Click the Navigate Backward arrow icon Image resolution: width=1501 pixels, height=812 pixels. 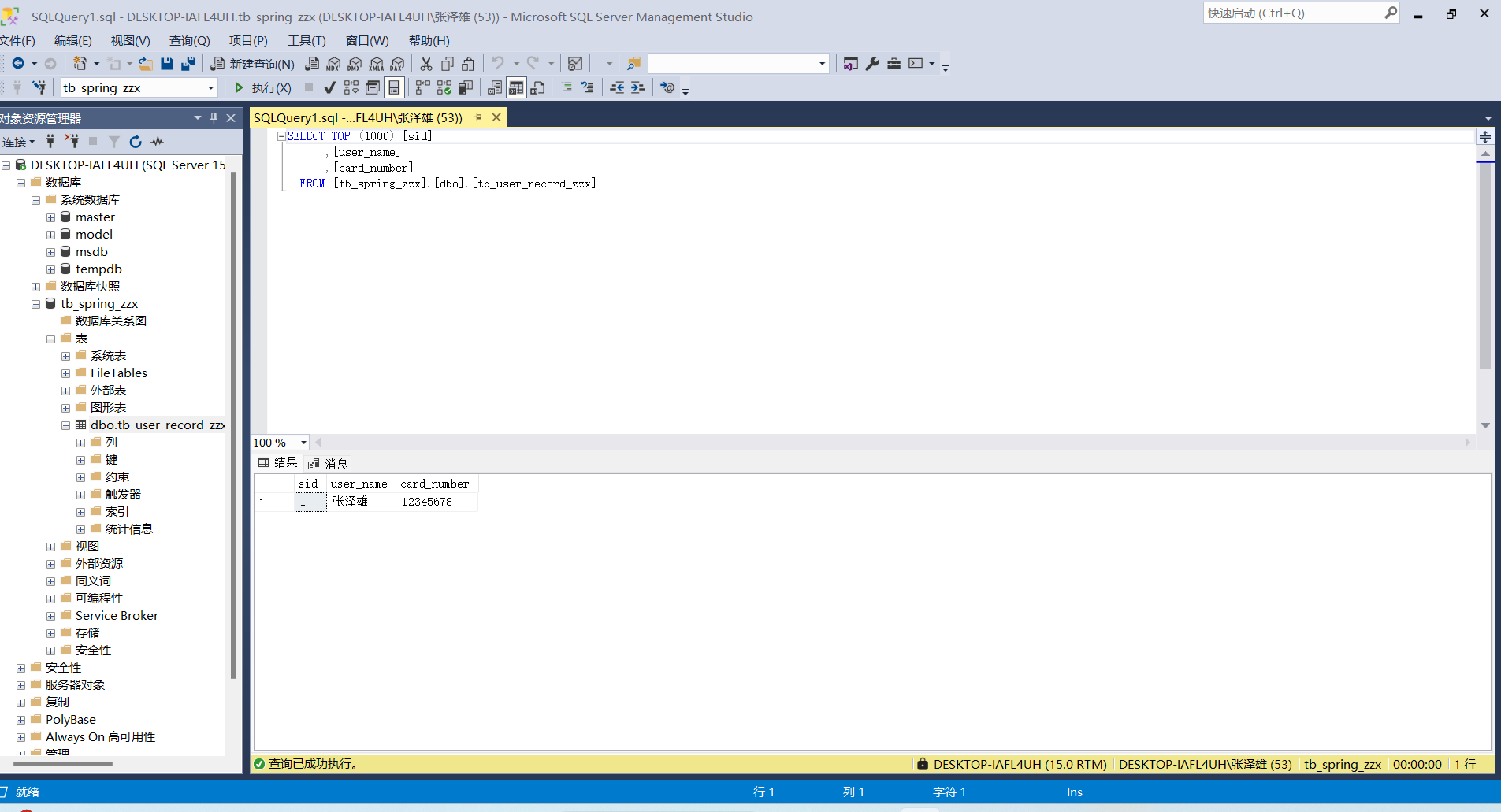(17, 64)
